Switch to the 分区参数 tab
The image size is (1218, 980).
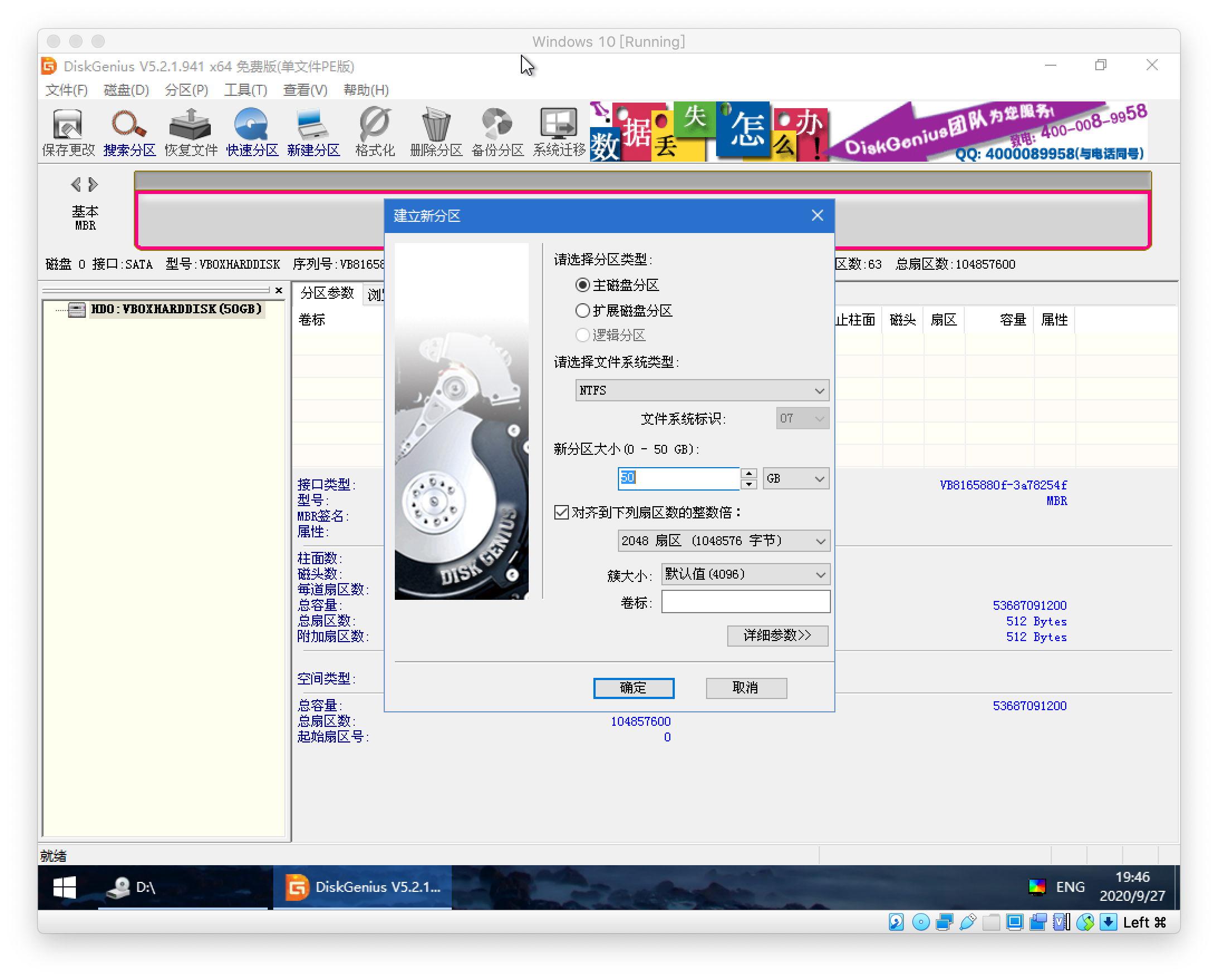coord(327,293)
